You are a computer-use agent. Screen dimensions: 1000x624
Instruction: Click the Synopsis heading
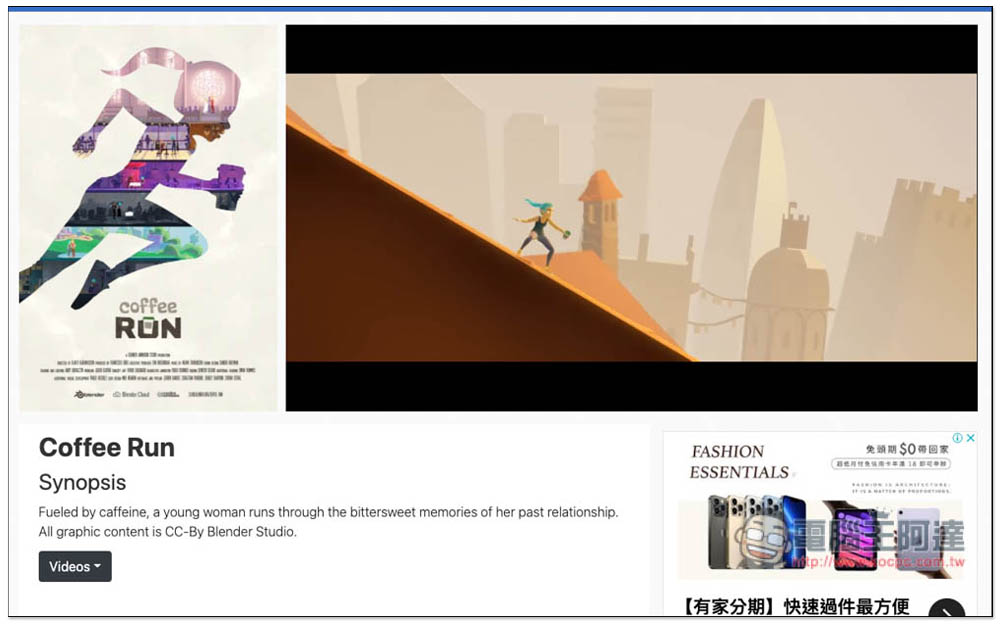[82, 482]
